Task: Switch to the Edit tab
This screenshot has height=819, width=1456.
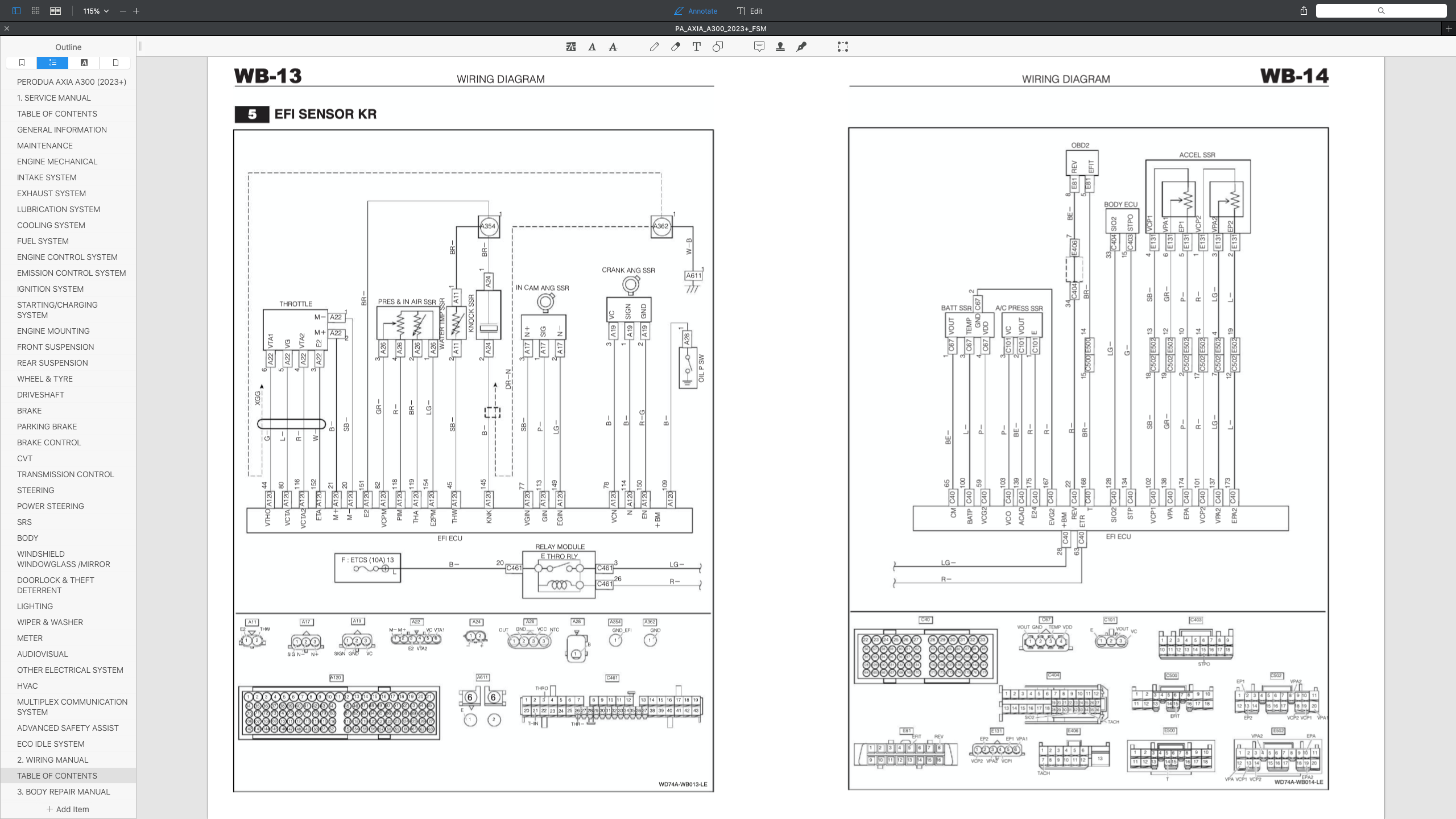Action: [748, 11]
